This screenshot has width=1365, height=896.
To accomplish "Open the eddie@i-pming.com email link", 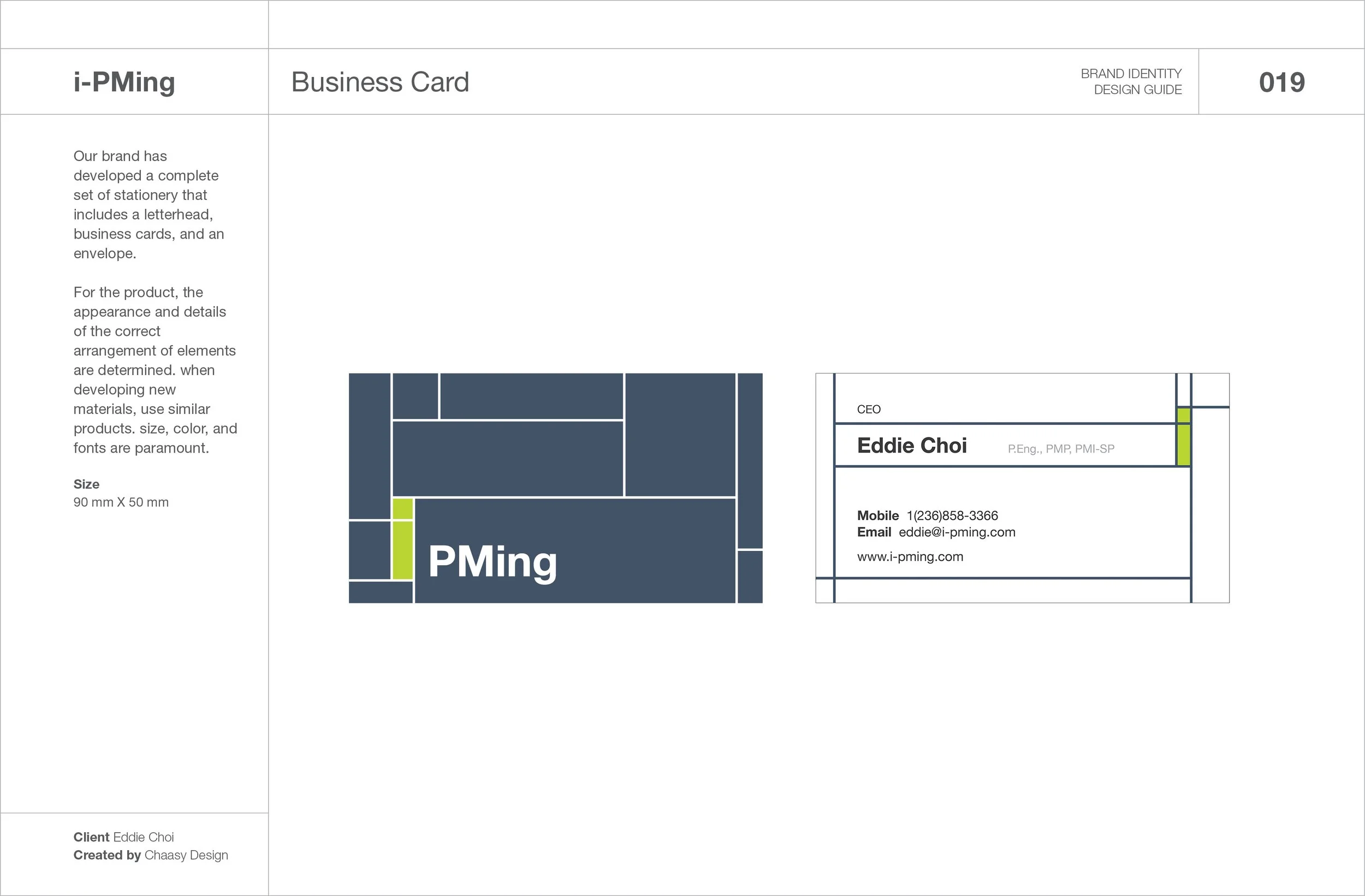I will [x=957, y=532].
